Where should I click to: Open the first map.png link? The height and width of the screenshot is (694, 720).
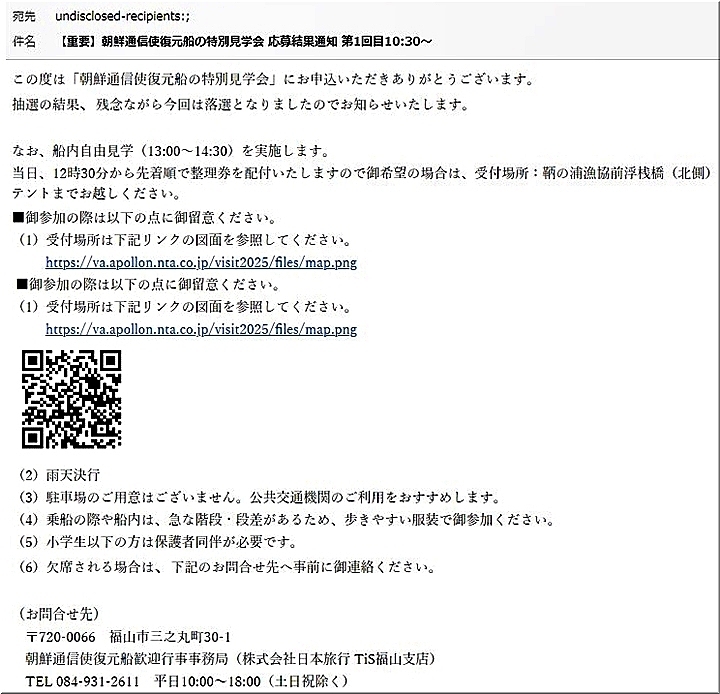pos(201,263)
